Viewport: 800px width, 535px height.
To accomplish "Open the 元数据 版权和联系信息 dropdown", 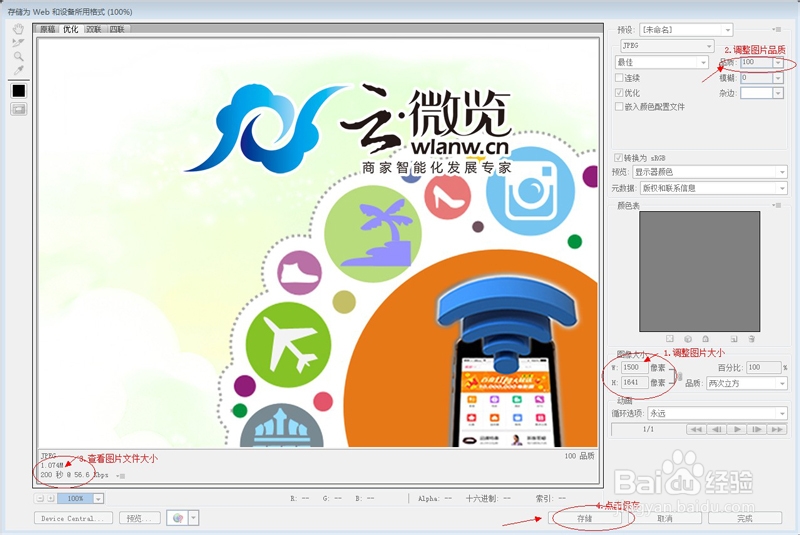I will [714, 188].
